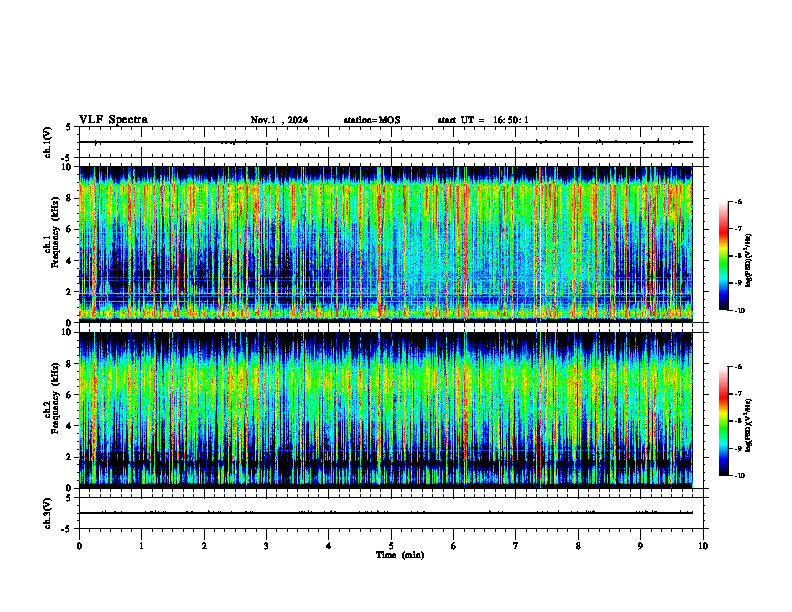Viewport: 792px width, 612px height.
Task: Click the ch.2 spectrogram plot area
Action: pyautogui.click(x=385, y=410)
